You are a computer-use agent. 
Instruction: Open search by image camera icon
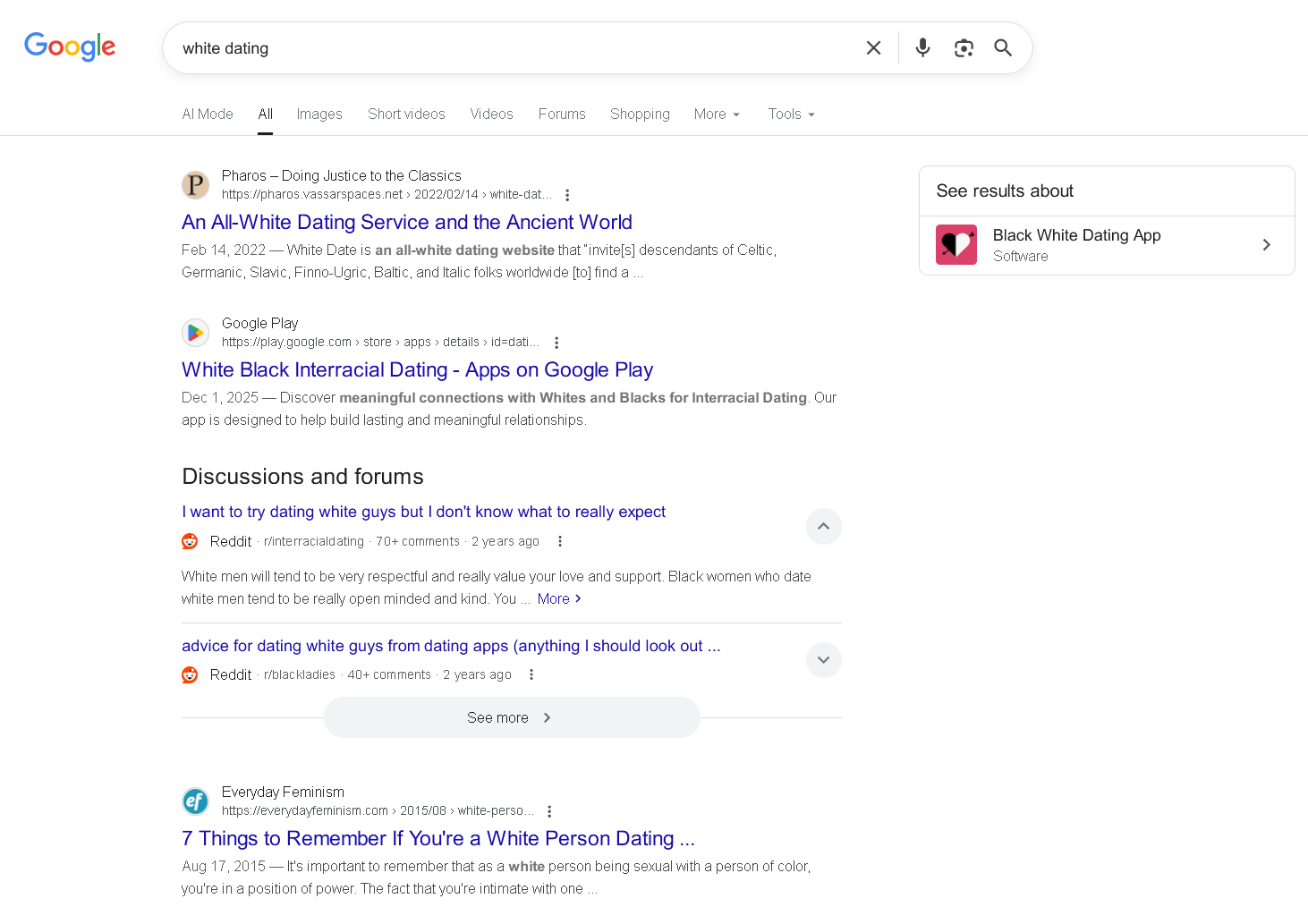tap(964, 48)
